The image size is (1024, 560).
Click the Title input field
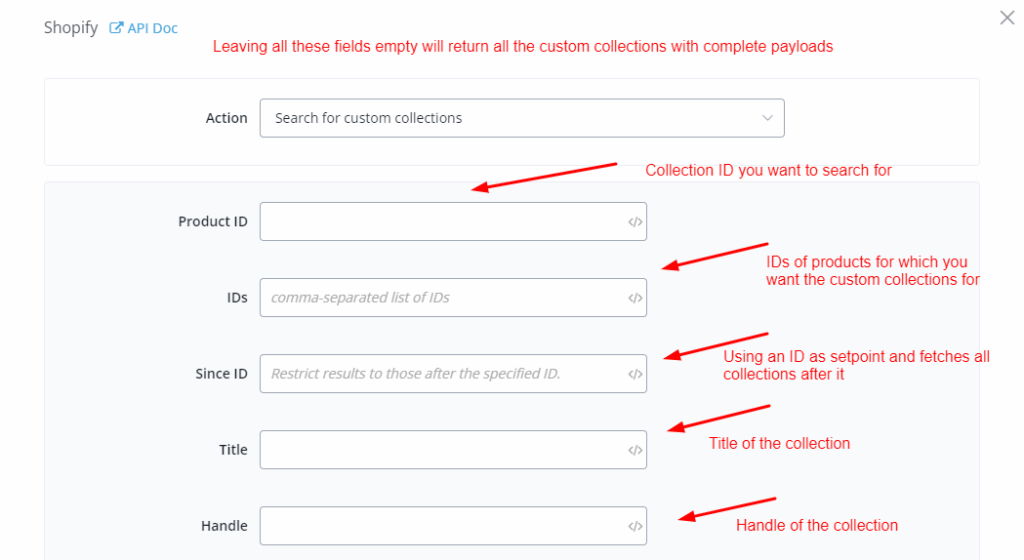pyautogui.click(x=440, y=450)
